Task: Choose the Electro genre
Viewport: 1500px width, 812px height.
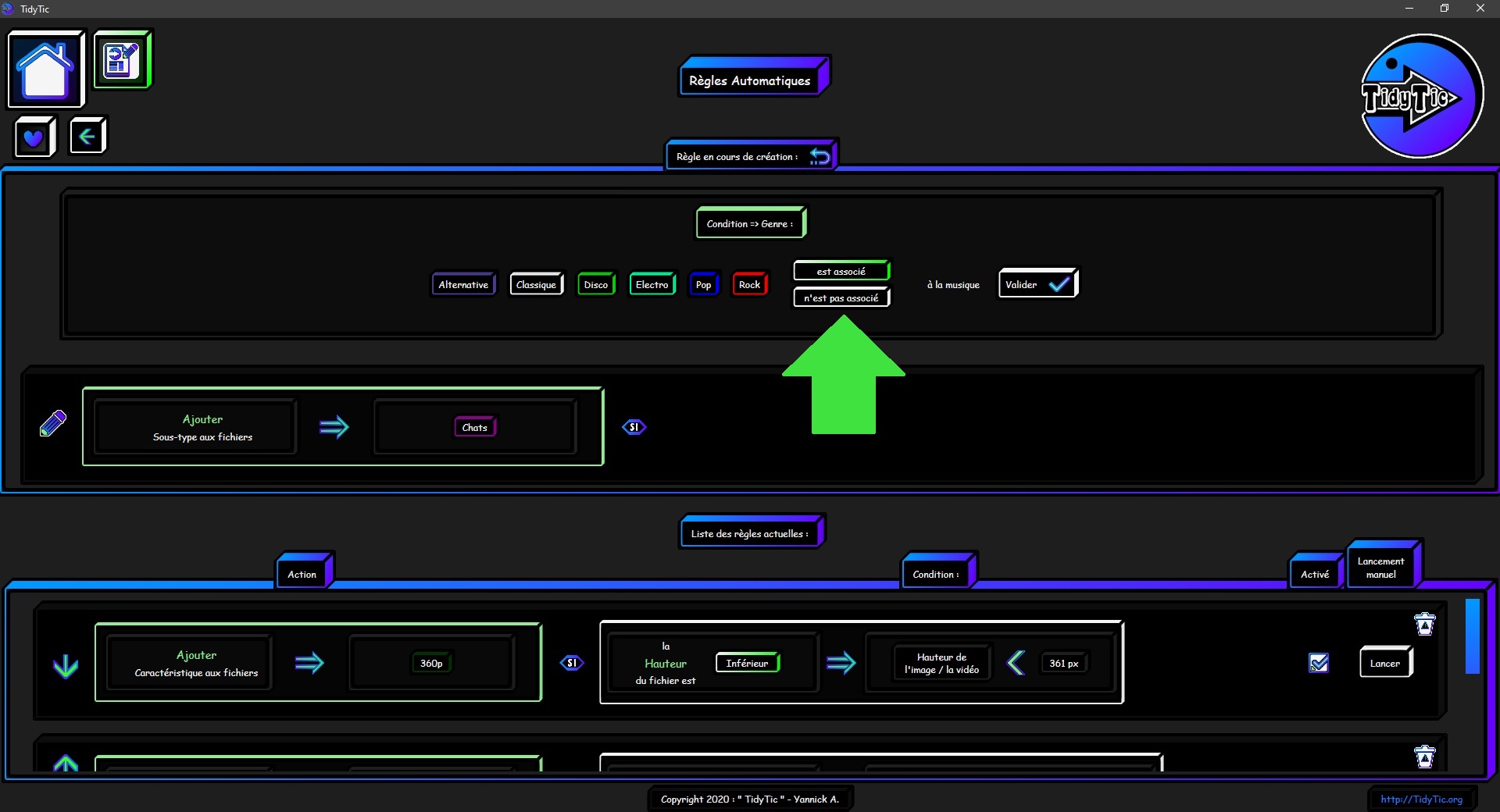Action: pyautogui.click(x=652, y=284)
